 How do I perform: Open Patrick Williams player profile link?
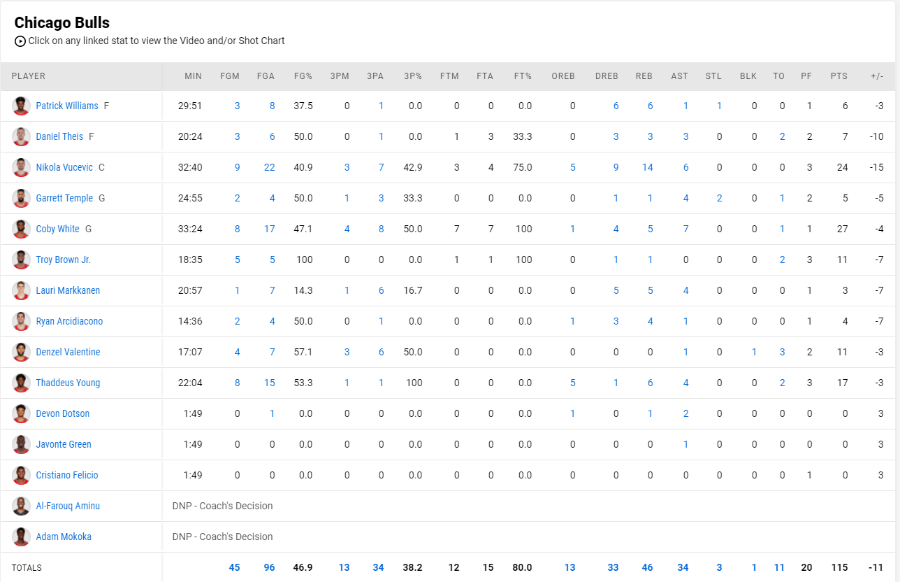point(67,106)
